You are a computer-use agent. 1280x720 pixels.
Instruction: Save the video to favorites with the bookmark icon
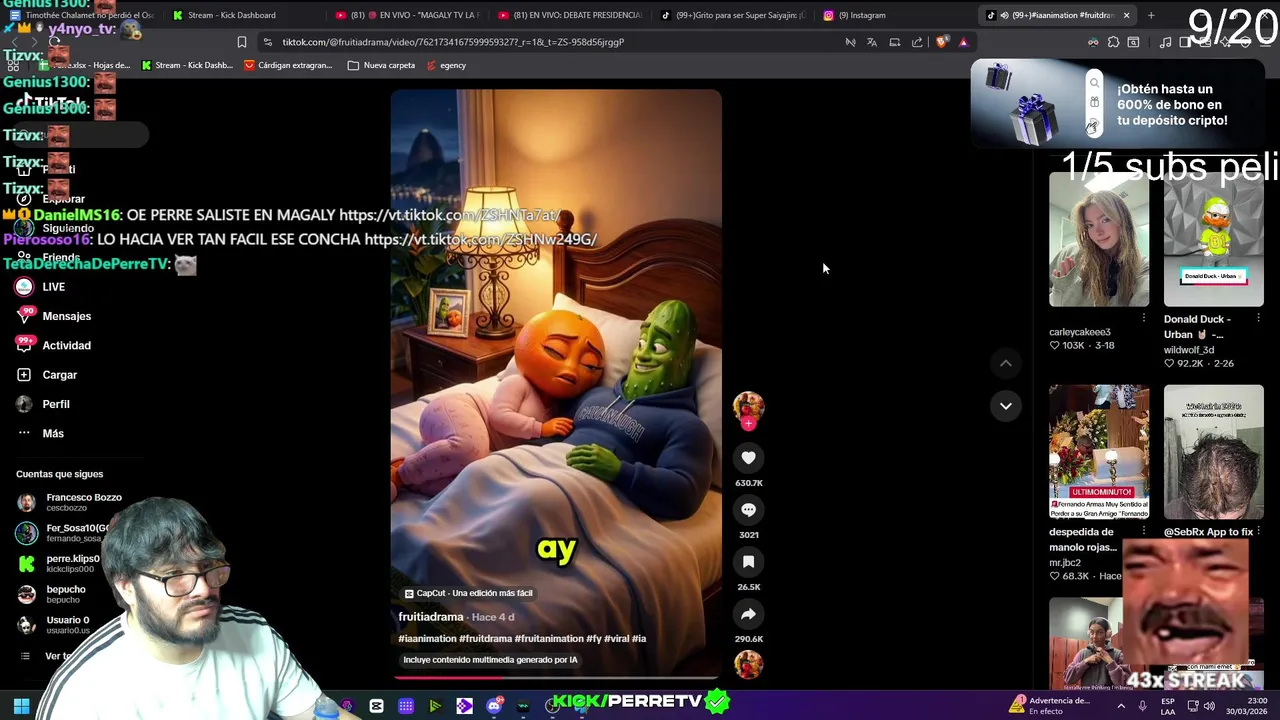click(x=748, y=562)
